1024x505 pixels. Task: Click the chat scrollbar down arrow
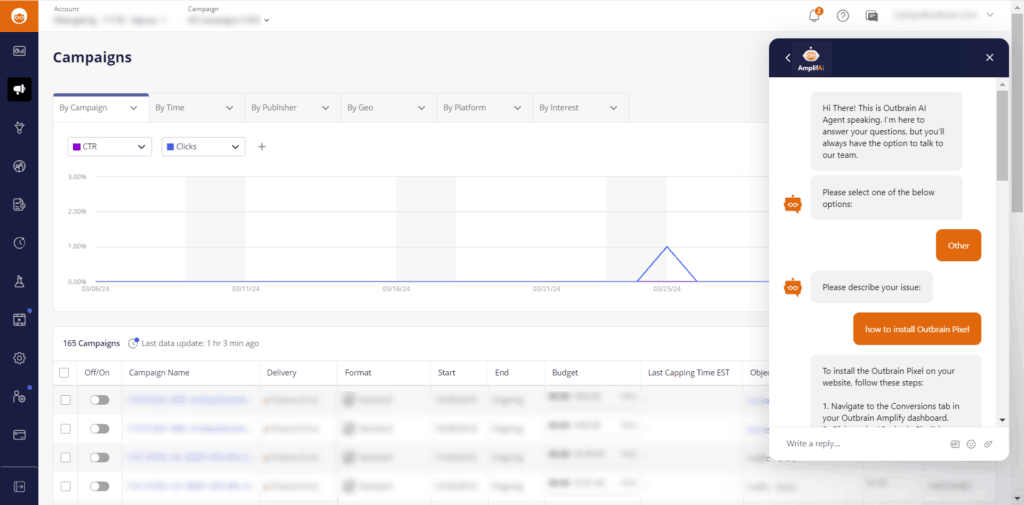point(1002,419)
